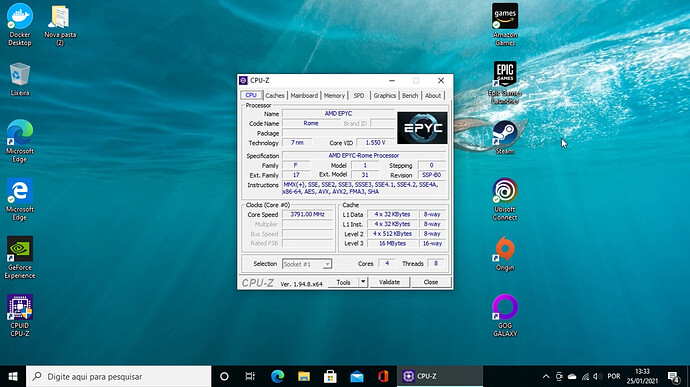Click the 16 MBytes Level 3 value

392,243
